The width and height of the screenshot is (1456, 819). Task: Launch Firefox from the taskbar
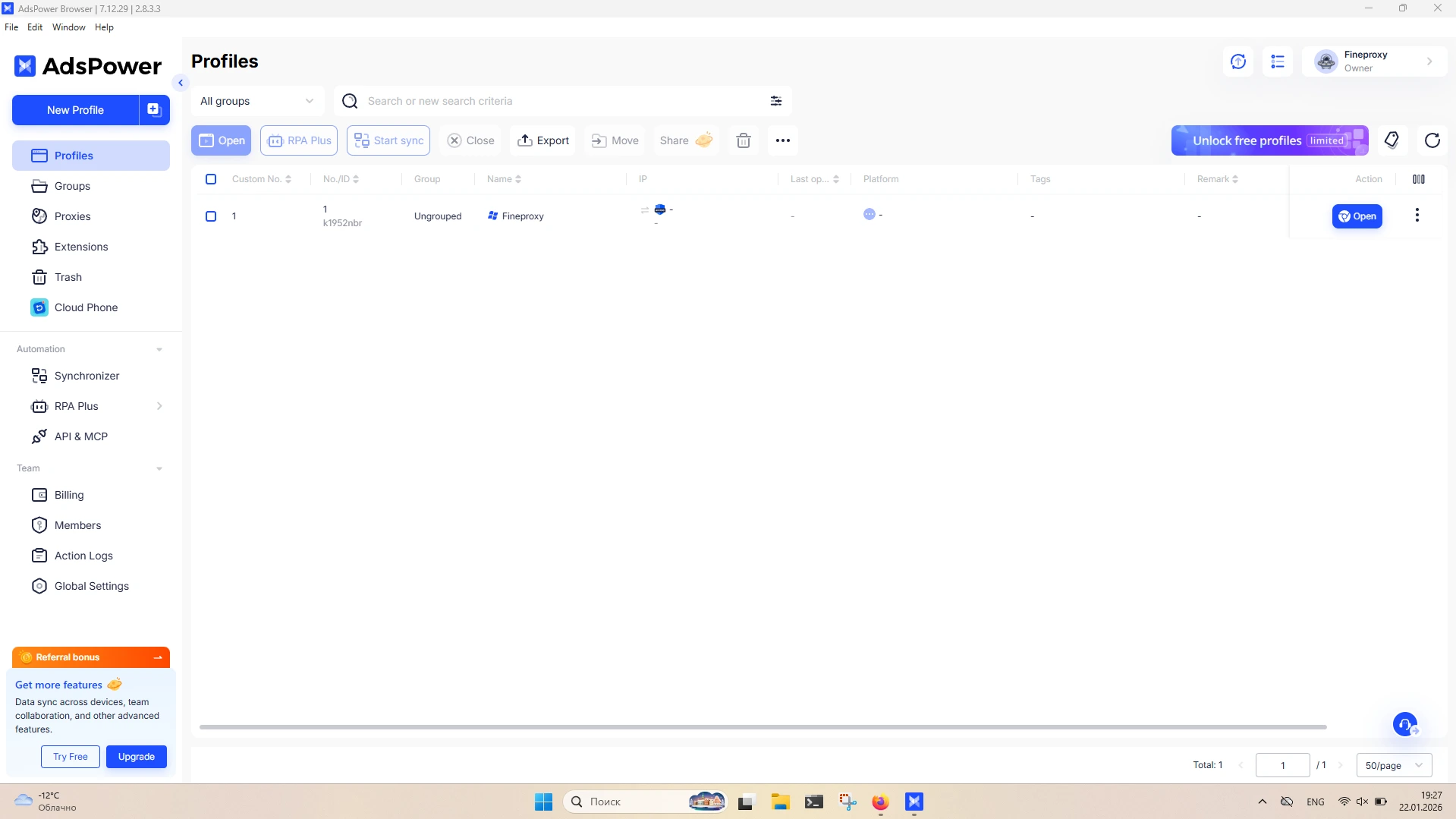click(x=880, y=802)
